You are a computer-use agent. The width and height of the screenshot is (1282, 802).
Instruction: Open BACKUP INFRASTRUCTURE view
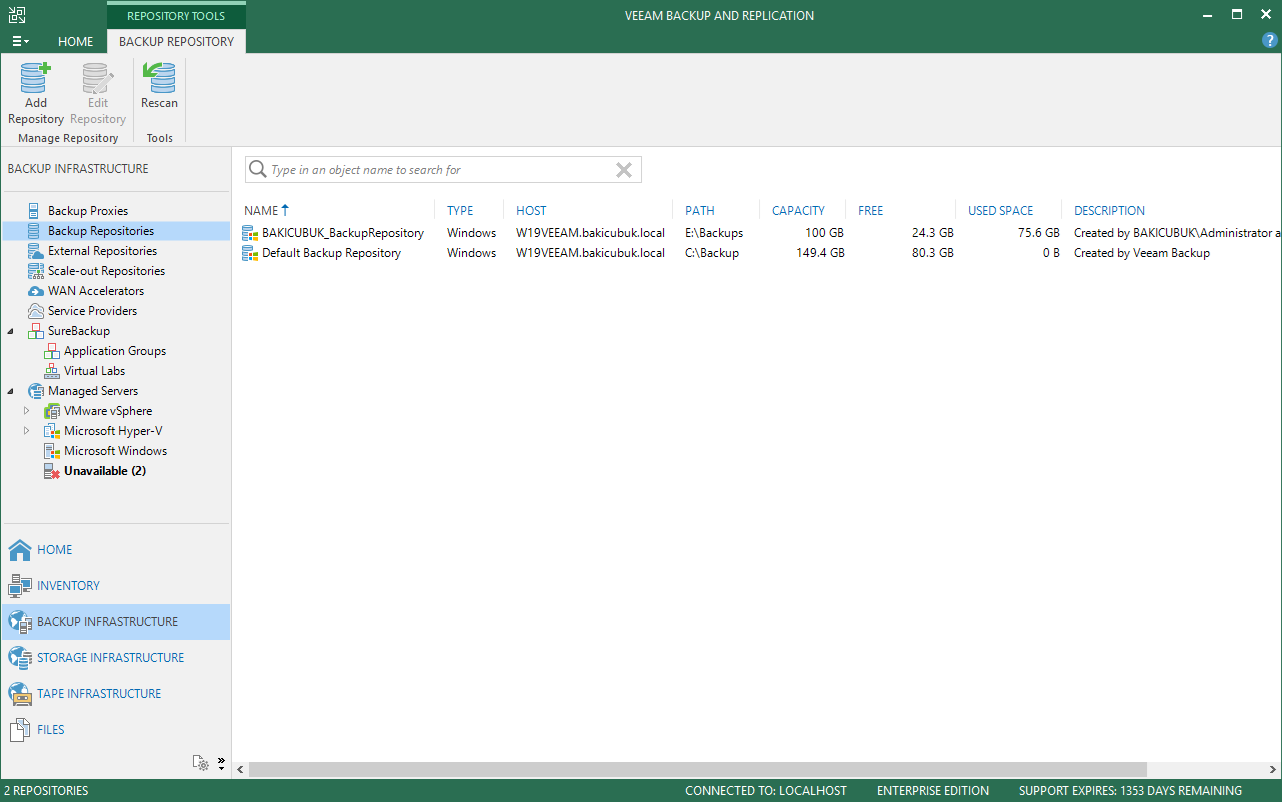[116, 622]
